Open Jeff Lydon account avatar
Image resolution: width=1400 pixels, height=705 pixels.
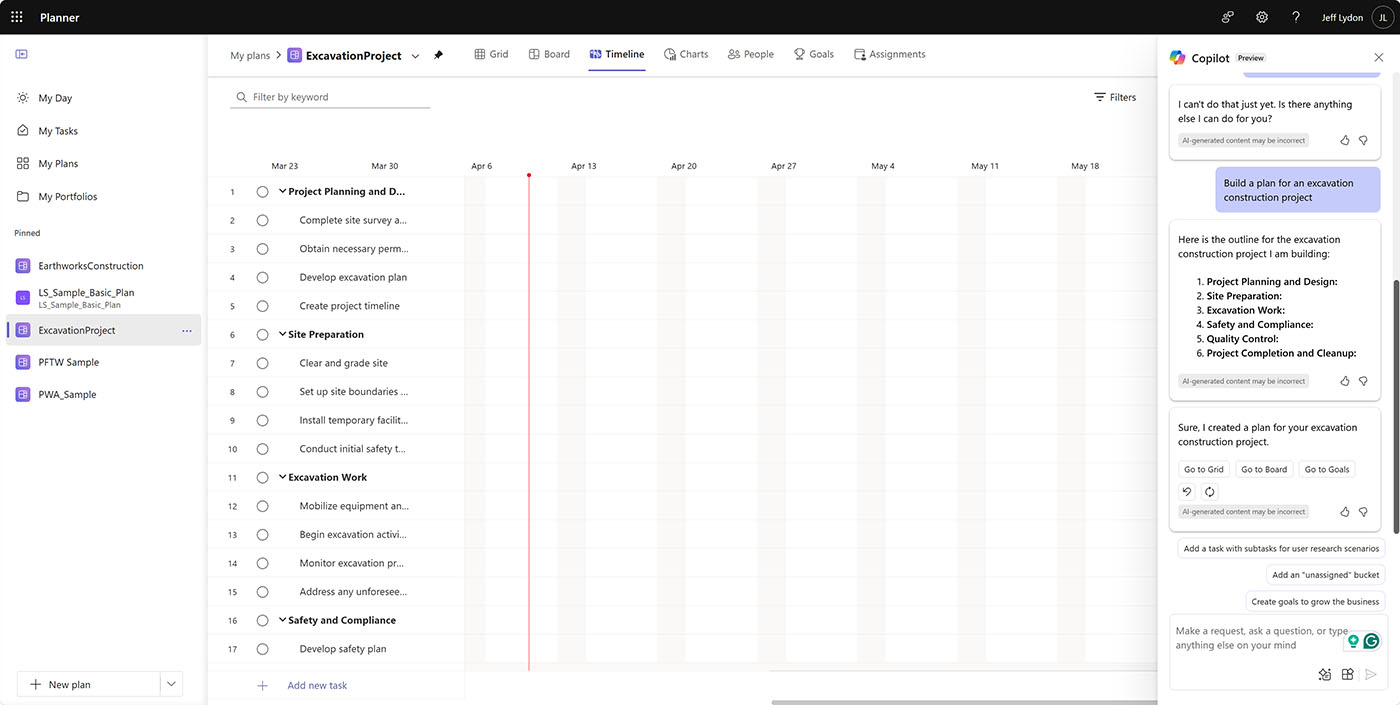[1383, 17]
